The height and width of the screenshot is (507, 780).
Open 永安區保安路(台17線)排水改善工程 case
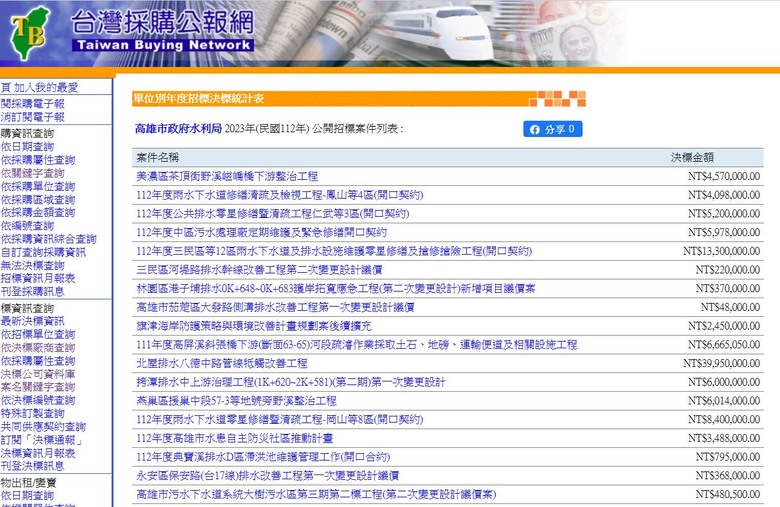(x=268, y=476)
